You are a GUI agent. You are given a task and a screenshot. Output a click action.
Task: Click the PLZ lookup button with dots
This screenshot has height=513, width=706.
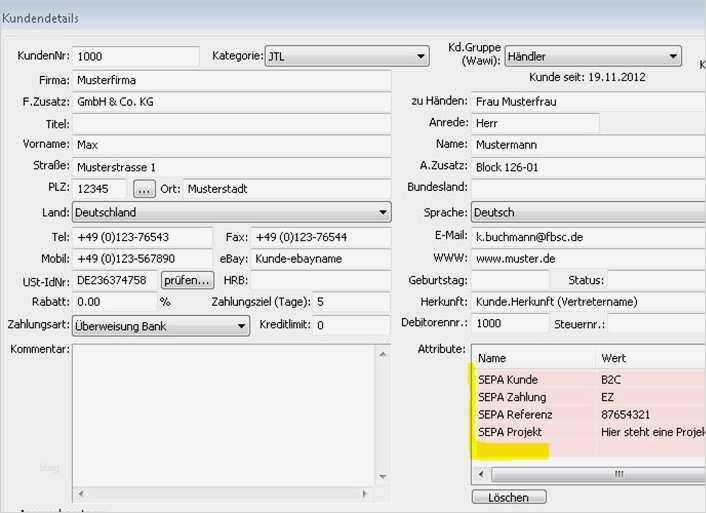point(144,189)
